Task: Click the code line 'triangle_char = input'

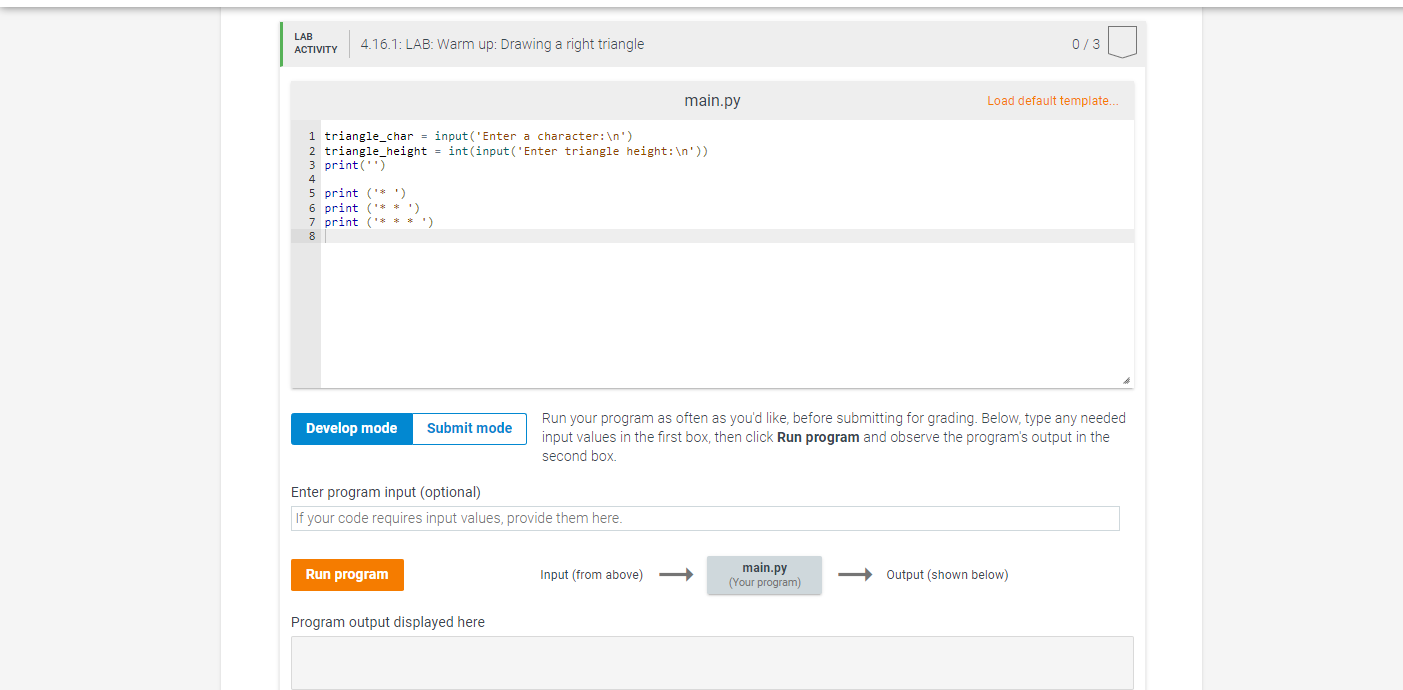Action: coord(478,136)
